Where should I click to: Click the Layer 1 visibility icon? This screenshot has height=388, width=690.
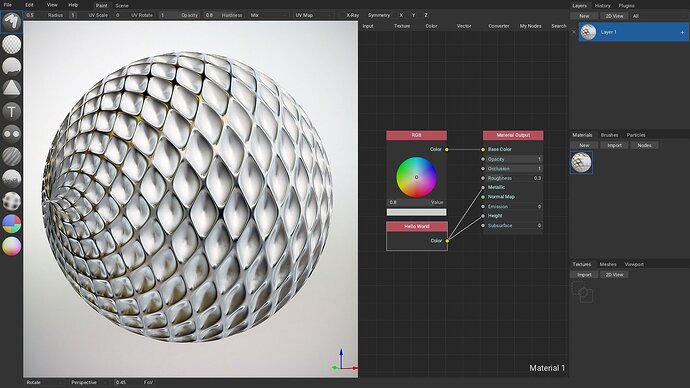point(573,32)
